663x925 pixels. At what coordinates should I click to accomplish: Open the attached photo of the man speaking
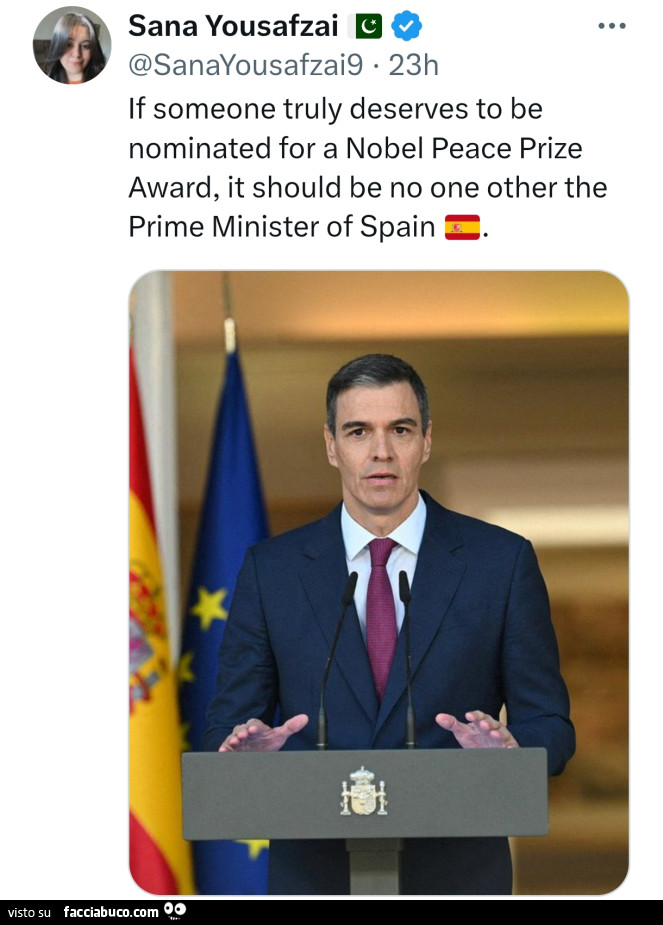[378, 582]
